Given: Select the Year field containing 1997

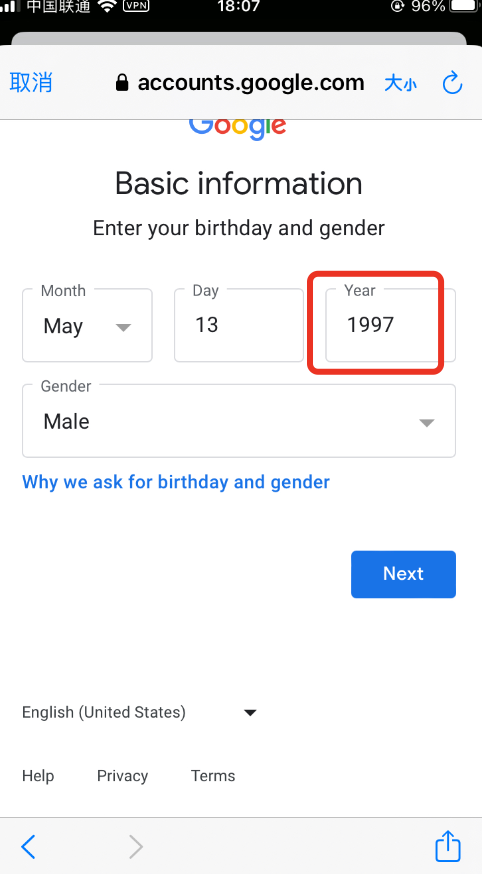Looking at the screenshot, I should [x=390, y=325].
